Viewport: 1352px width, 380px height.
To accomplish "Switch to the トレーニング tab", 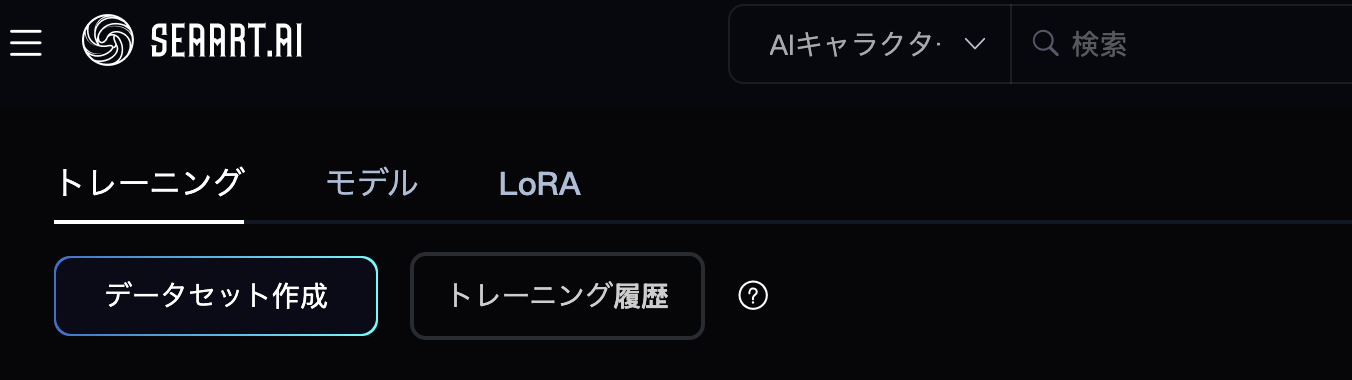I will (x=149, y=183).
